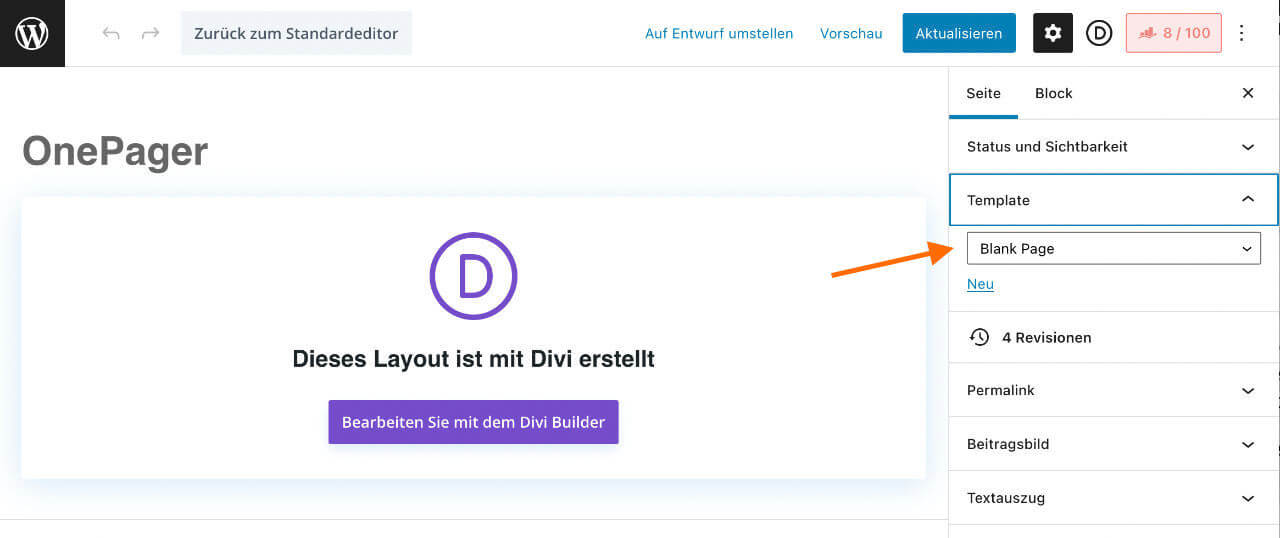Open the 4 Revisionen entry
Image resolution: width=1280 pixels, height=538 pixels.
click(x=1113, y=337)
